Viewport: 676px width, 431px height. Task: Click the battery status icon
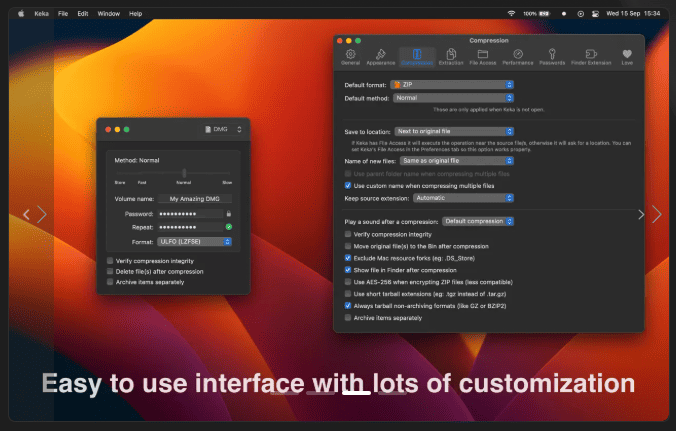point(545,13)
